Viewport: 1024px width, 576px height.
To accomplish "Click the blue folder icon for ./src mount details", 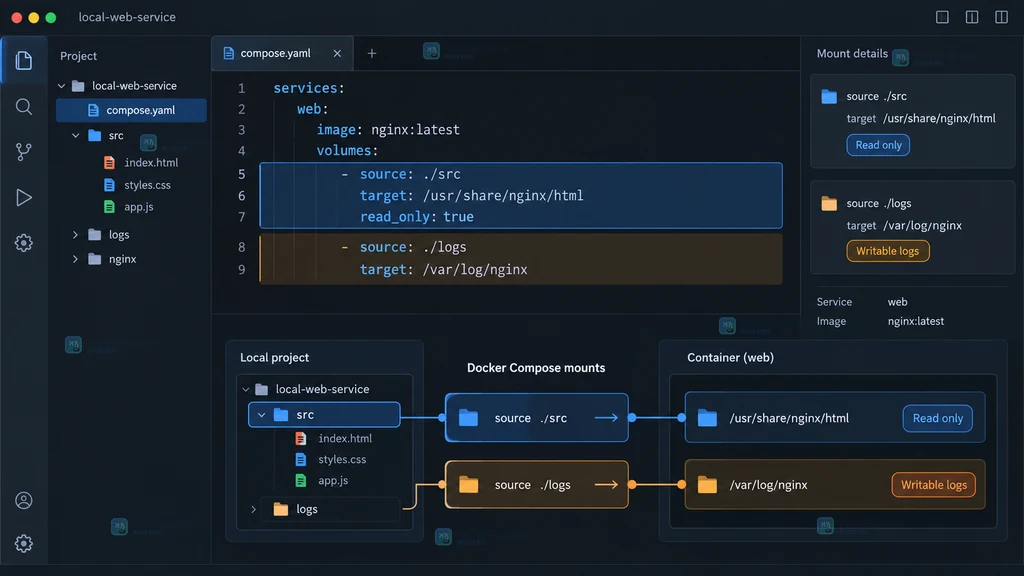I will [x=829, y=97].
